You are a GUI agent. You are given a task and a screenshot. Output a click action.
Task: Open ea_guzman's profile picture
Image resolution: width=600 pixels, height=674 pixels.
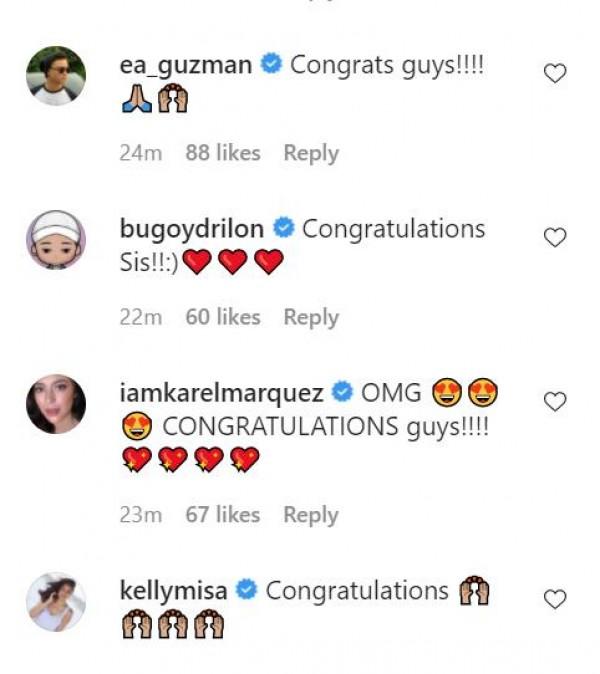pos(55,76)
